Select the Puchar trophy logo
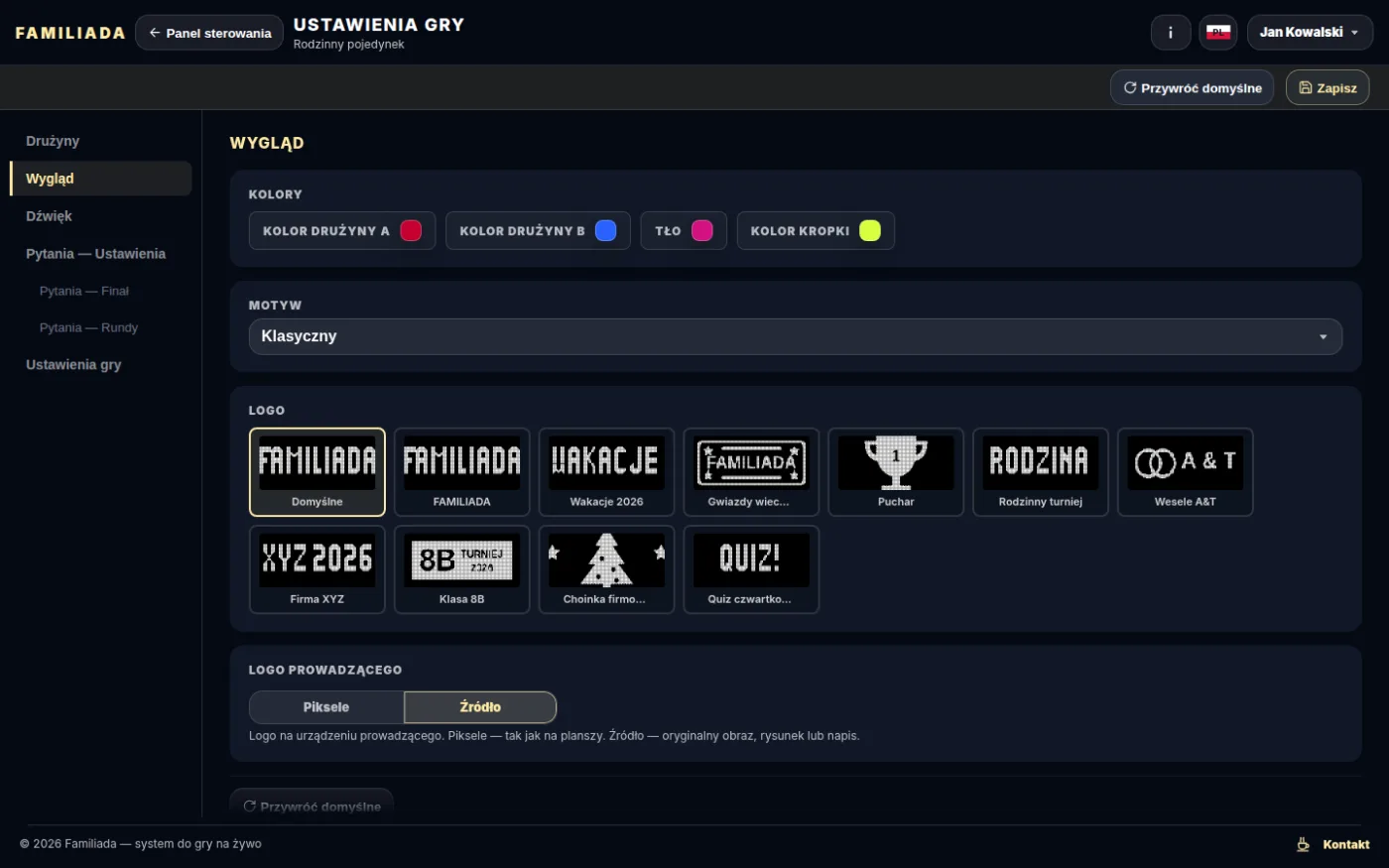 click(896, 472)
